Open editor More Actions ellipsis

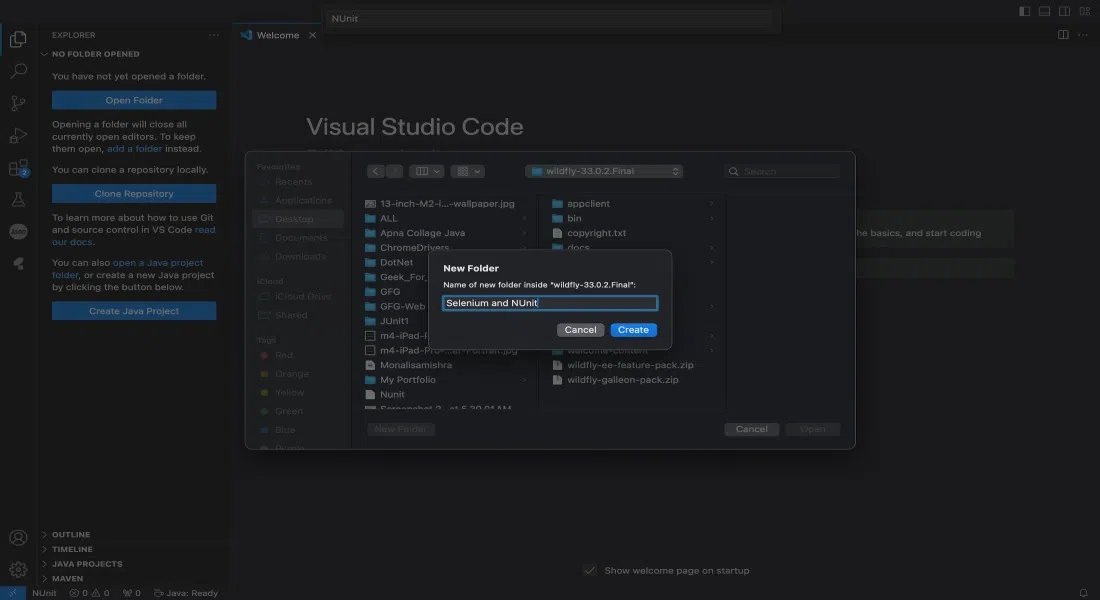tap(1083, 35)
